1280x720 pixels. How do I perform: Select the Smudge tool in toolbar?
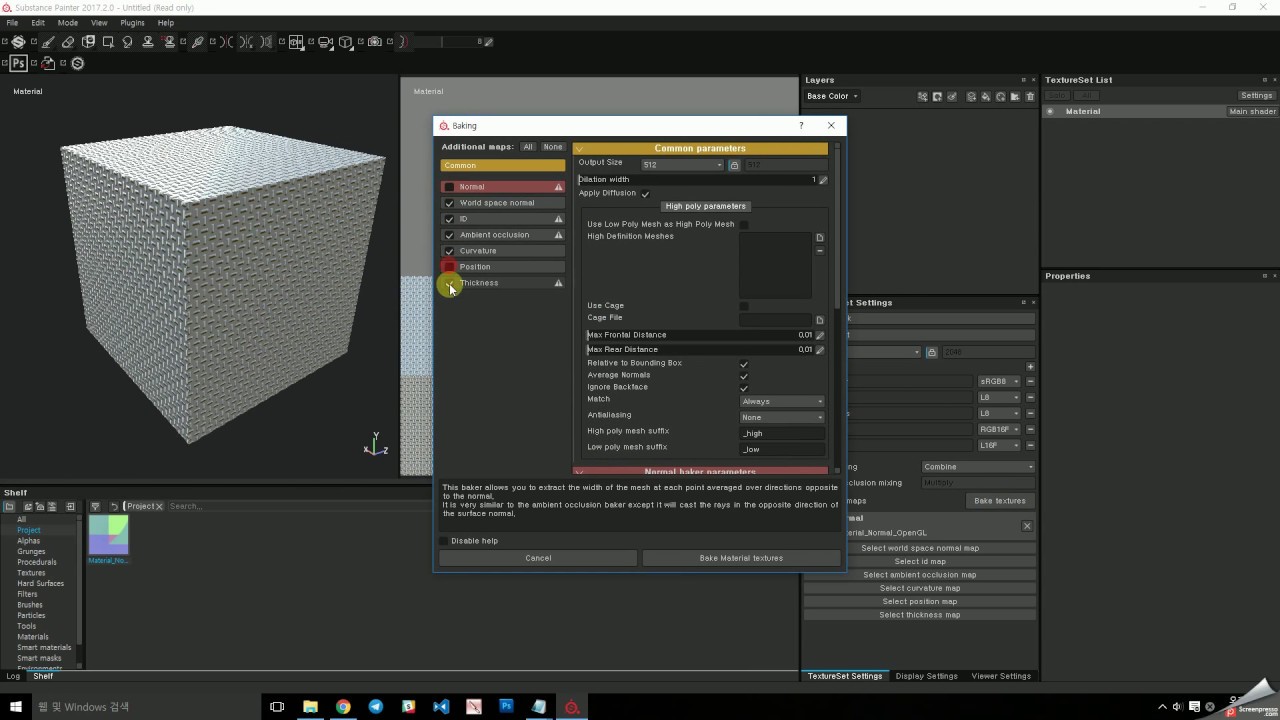coord(127,42)
